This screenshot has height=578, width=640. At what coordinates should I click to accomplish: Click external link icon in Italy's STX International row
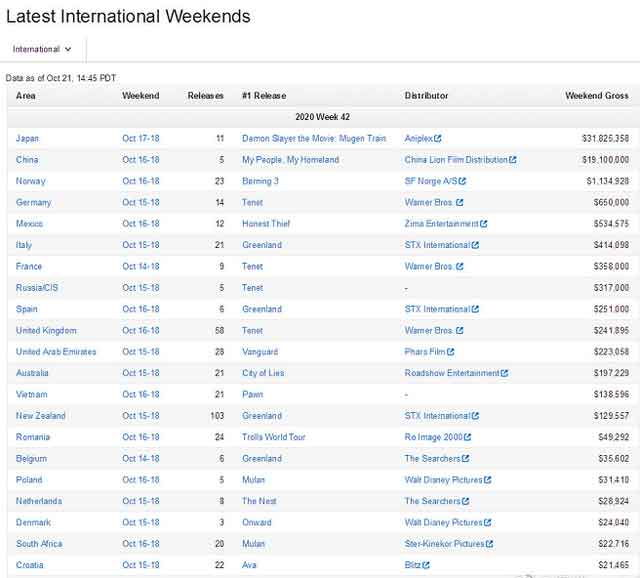[x=475, y=245]
